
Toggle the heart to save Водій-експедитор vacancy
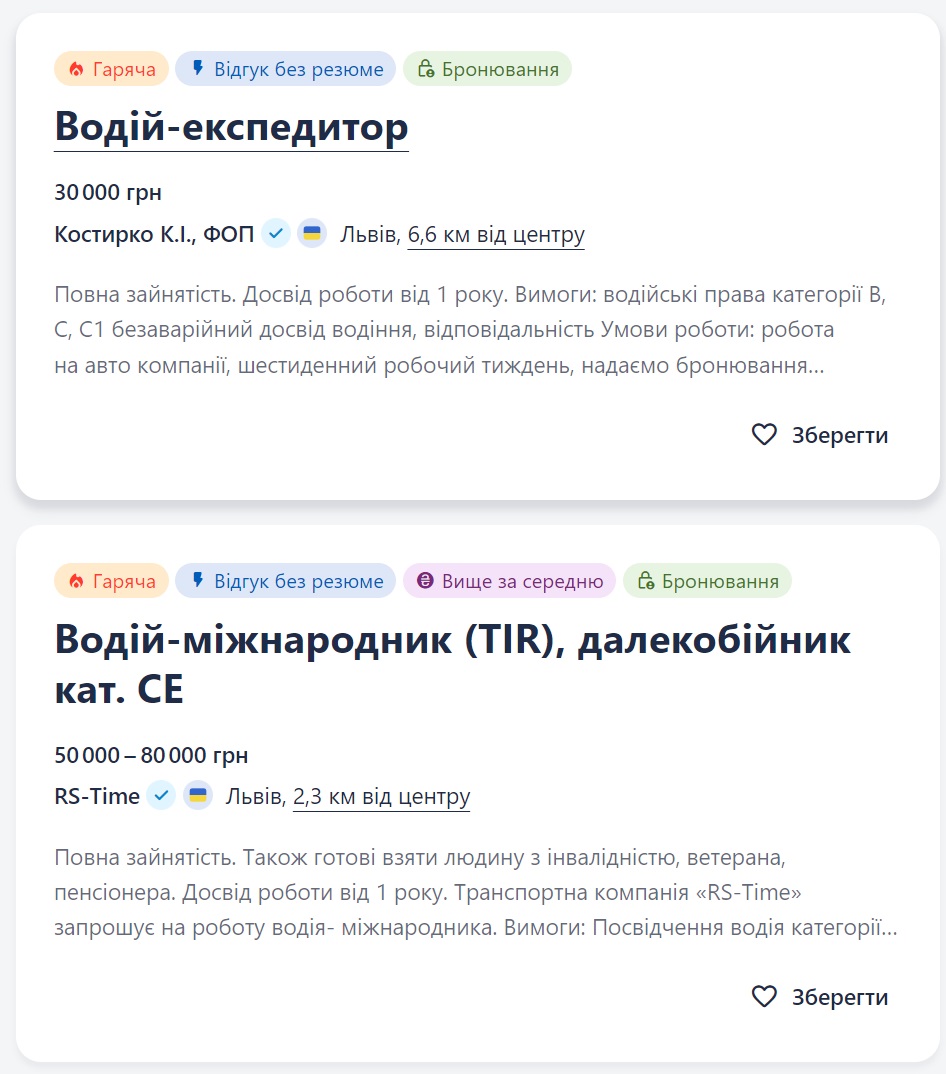coord(766,435)
